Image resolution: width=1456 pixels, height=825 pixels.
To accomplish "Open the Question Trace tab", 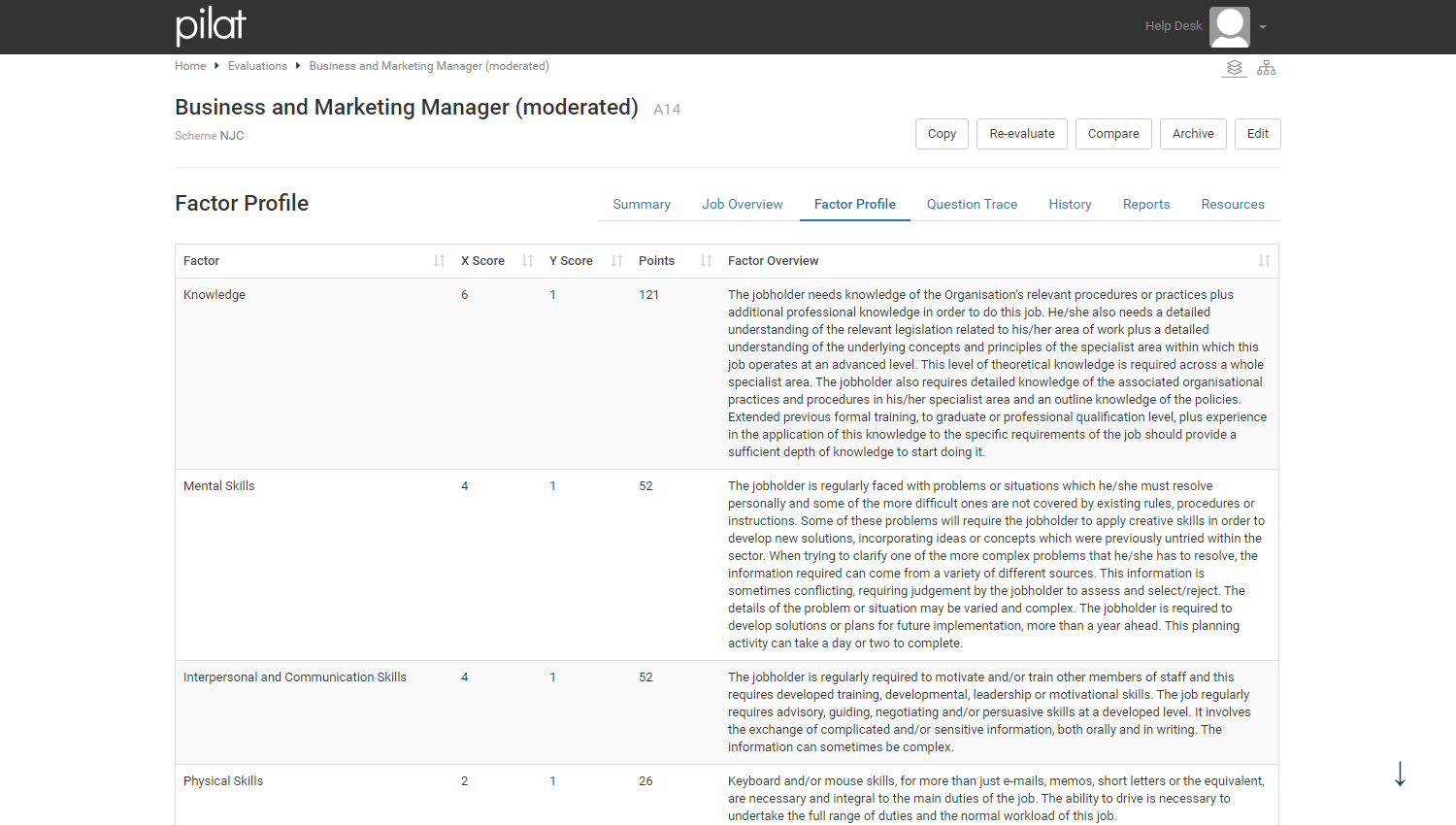I will tap(972, 204).
